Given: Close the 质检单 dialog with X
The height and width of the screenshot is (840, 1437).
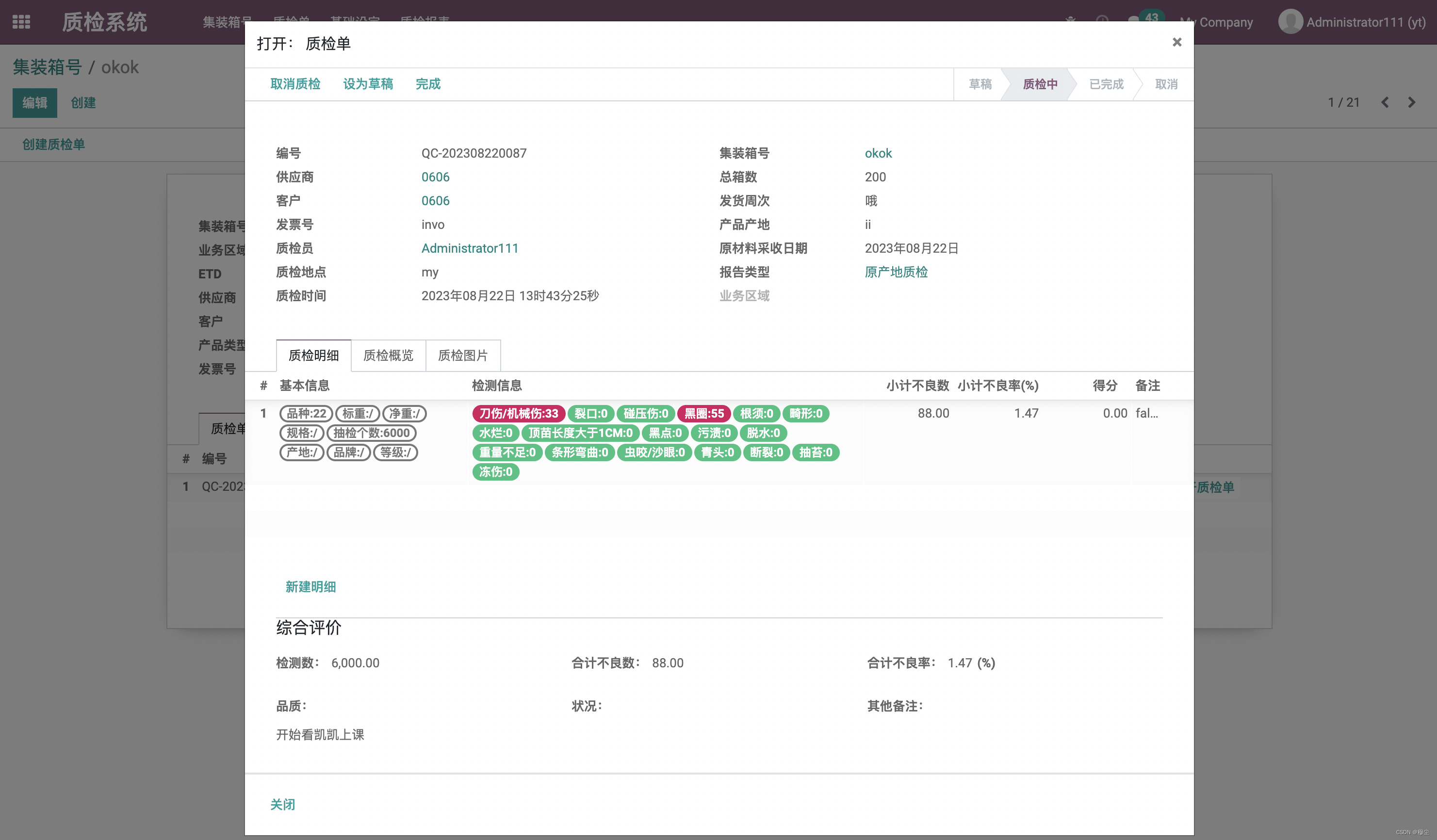Looking at the screenshot, I should point(1176,42).
